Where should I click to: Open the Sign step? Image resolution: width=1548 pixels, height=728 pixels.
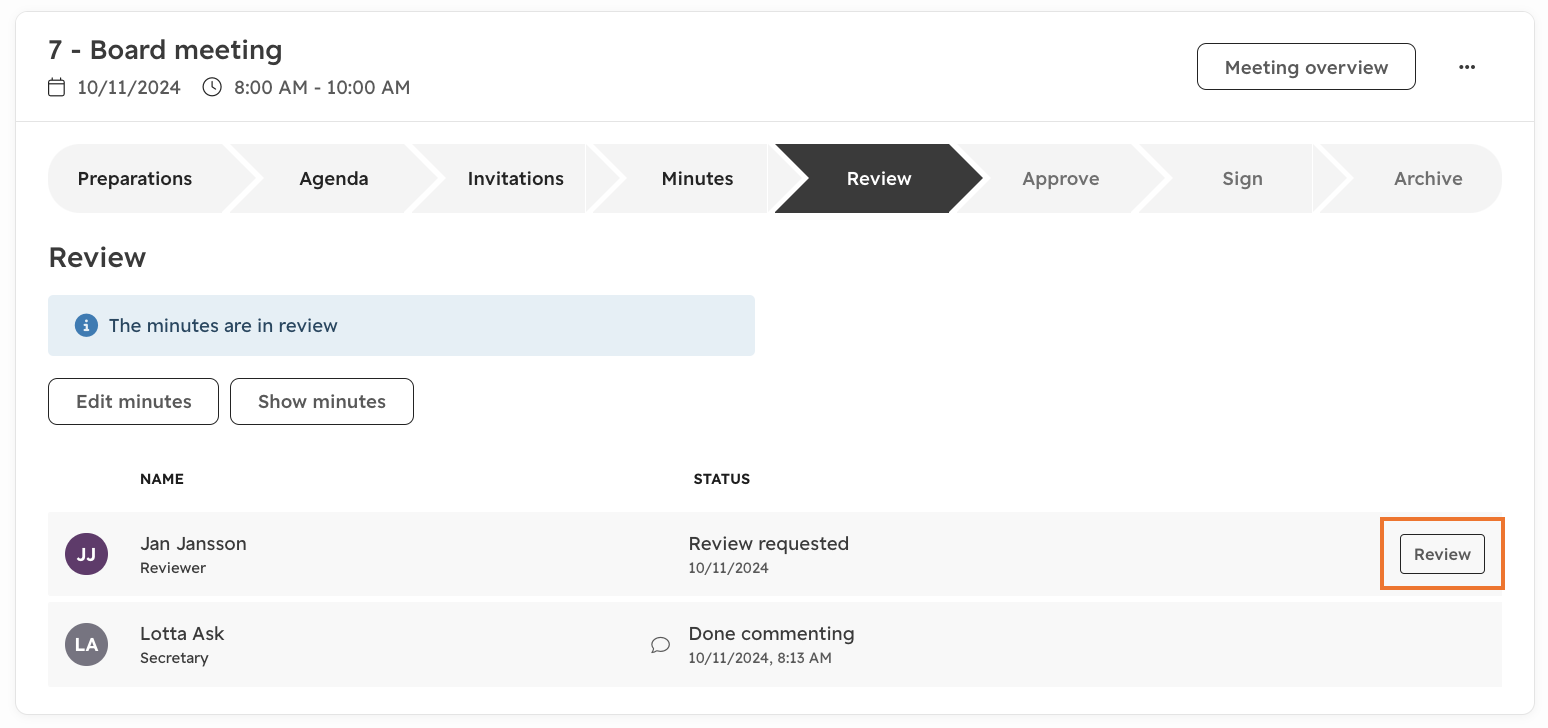1242,179
